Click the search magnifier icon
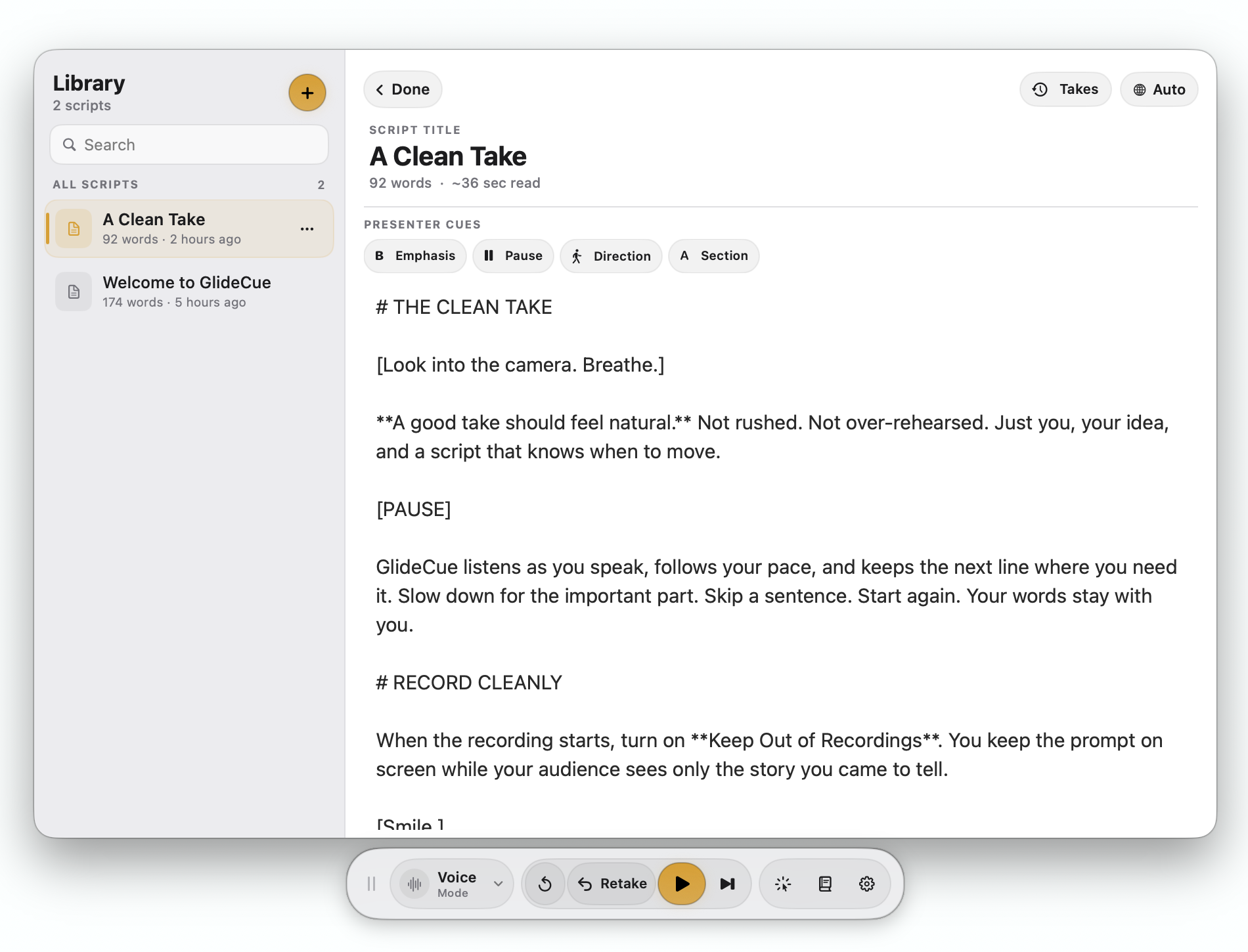1248x952 pixels. [x=69, y=144]
